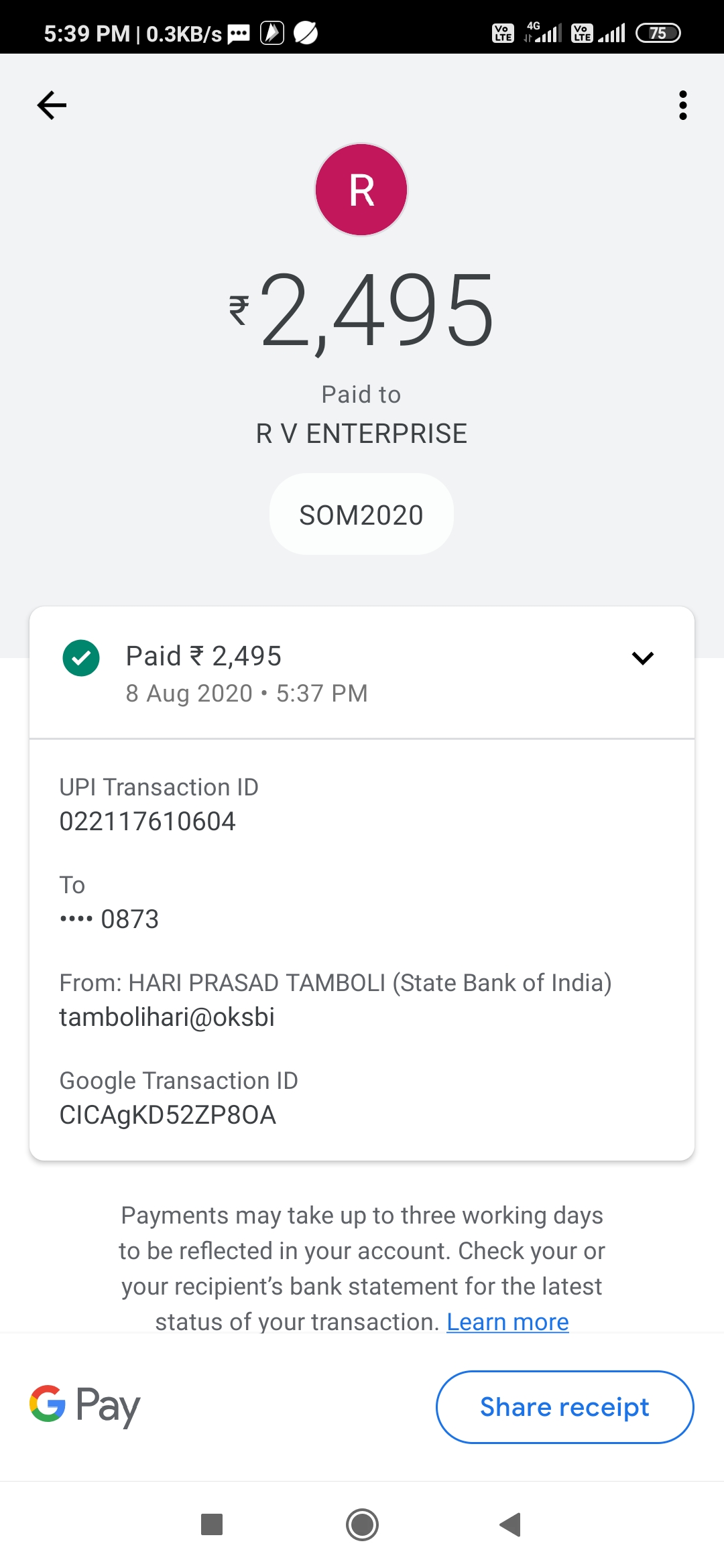Tap the UPI Transaction ID number
The height and width of the screenshot is (1568, 724).
click(147, 822)
